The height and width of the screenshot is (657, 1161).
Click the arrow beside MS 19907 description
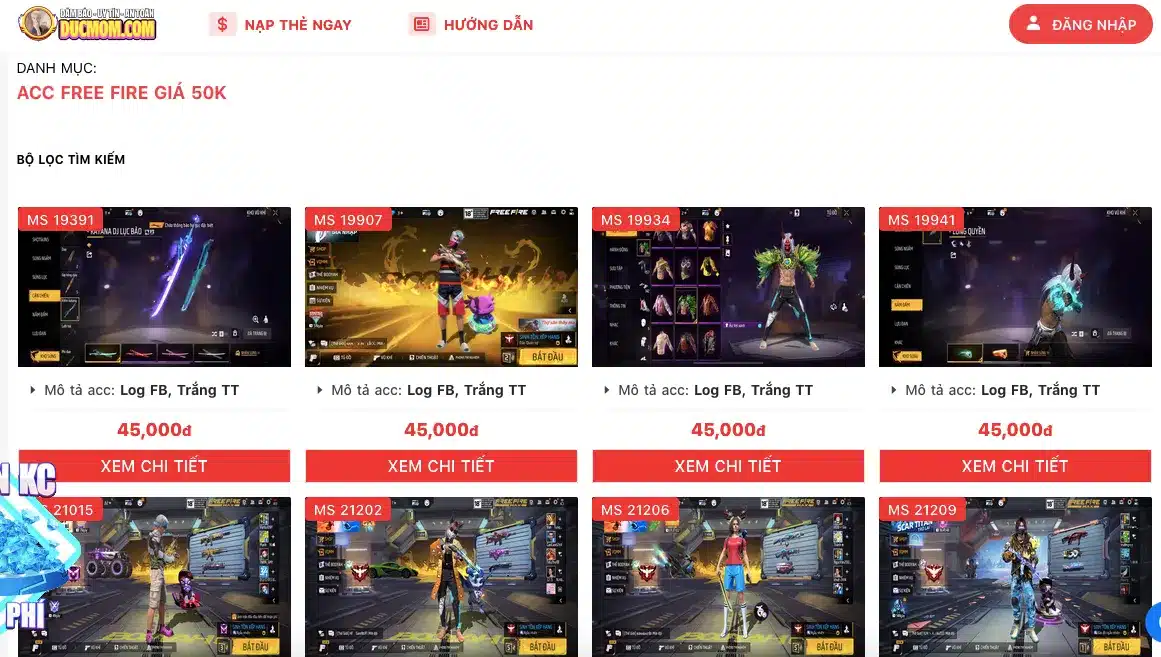coord(320,390)
